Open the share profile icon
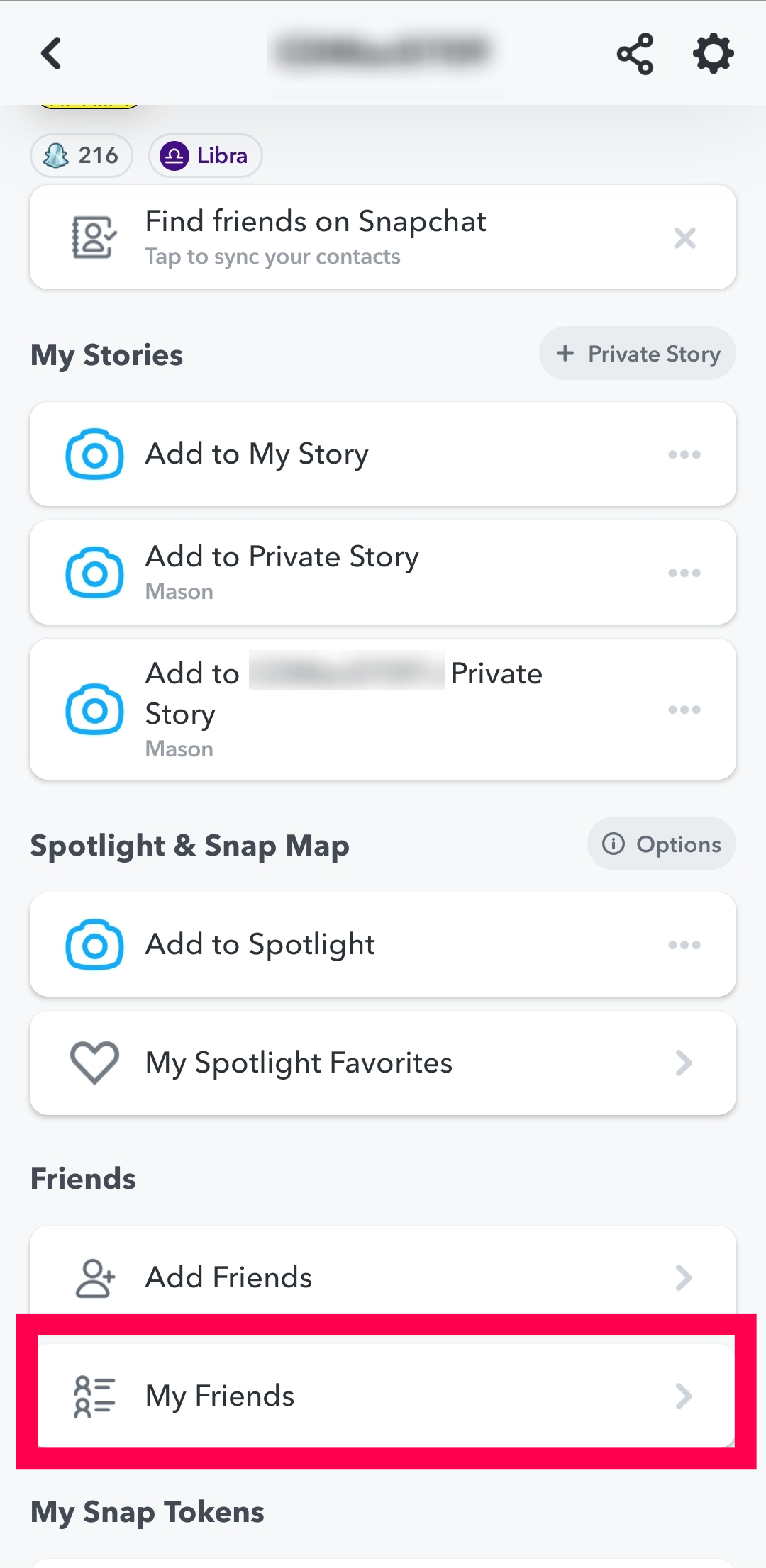 click(x=635, y=53)
